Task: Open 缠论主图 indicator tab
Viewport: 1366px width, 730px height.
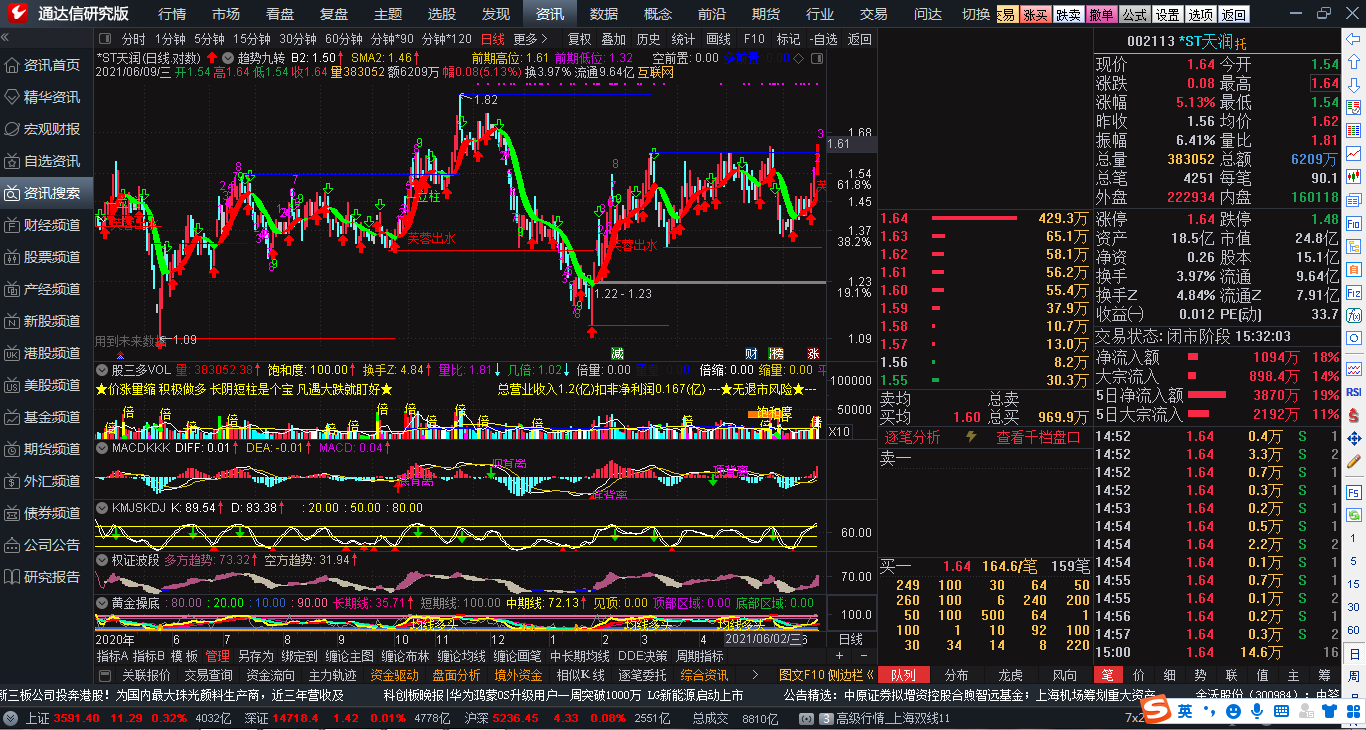Action: 349,656
